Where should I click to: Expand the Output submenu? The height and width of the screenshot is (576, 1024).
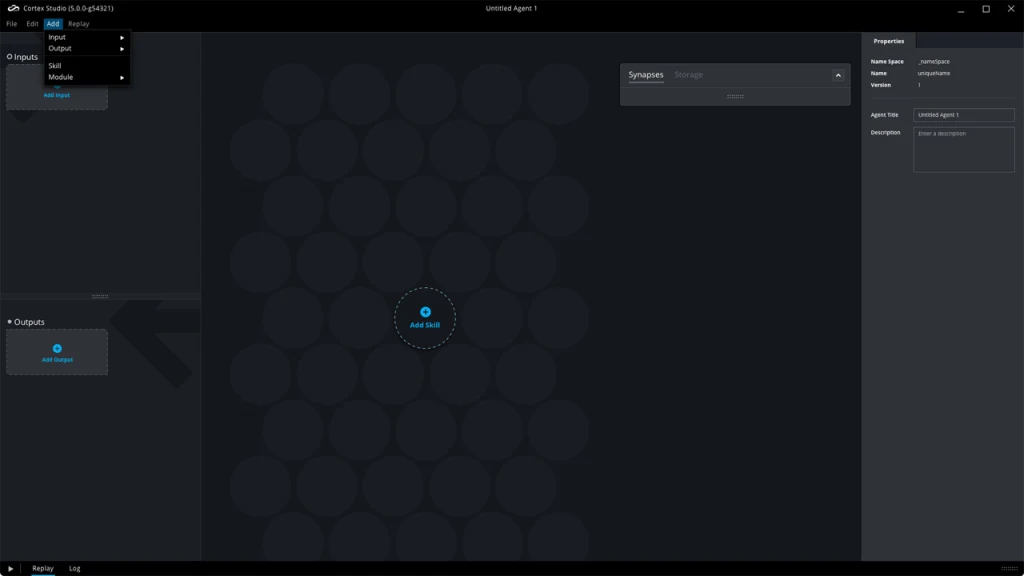point(87,48)
